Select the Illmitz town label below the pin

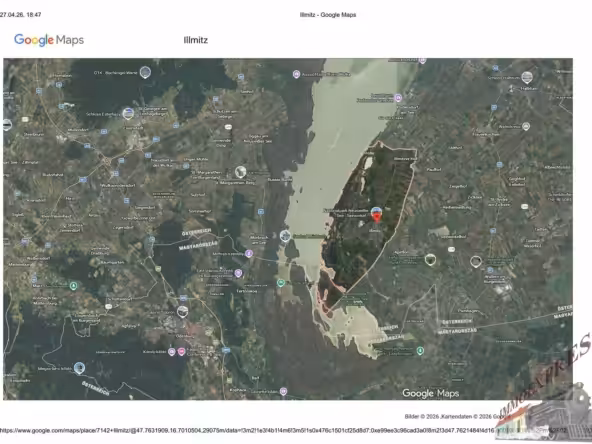[x=375, y=230]
